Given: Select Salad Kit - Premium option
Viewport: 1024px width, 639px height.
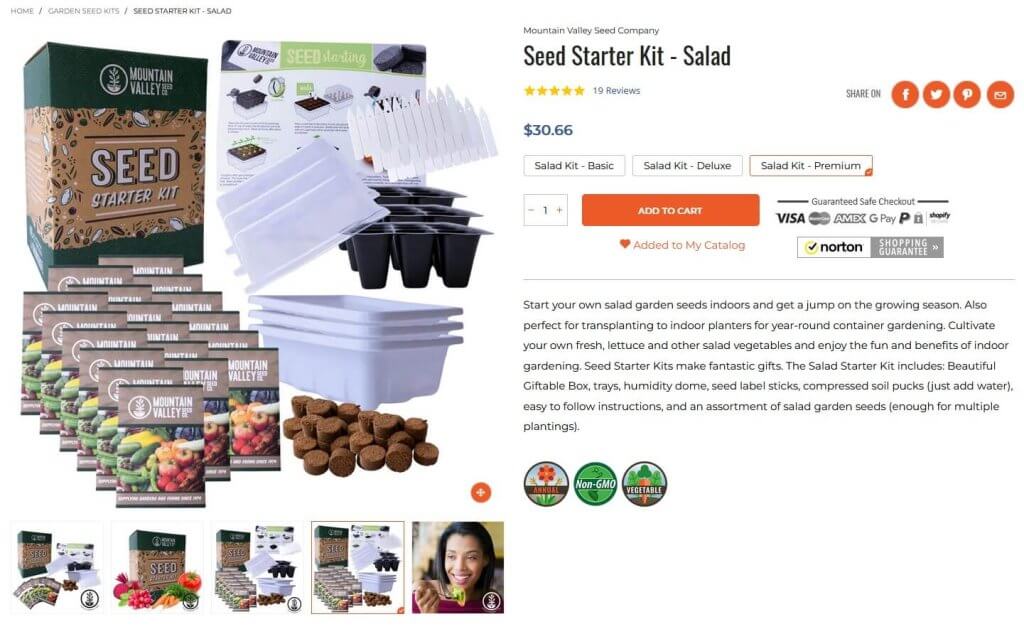Looking at the screenshot, I should coord(810,166).
